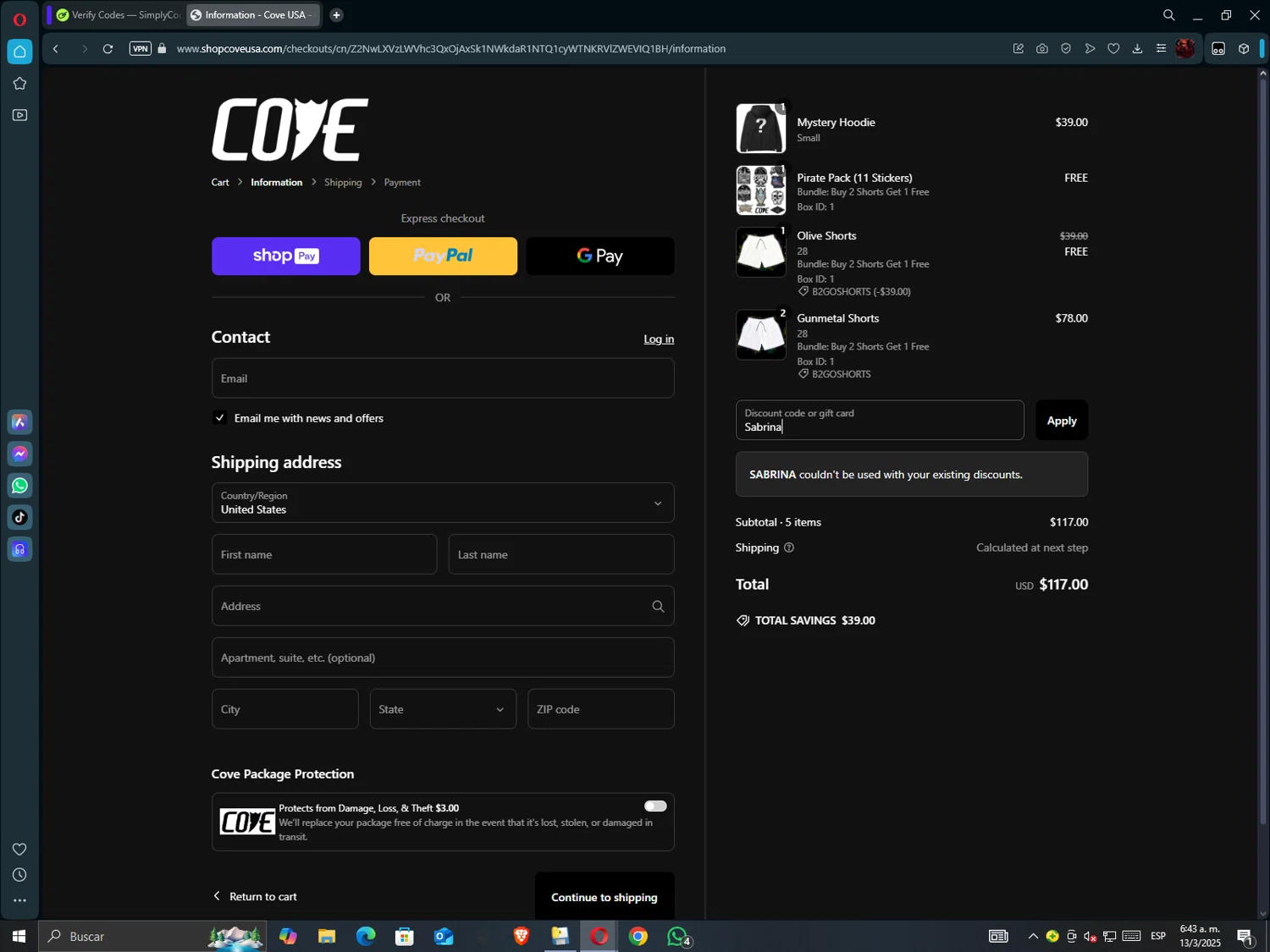
Task: Click the discount code input field
Action: (x=880, y=420)
